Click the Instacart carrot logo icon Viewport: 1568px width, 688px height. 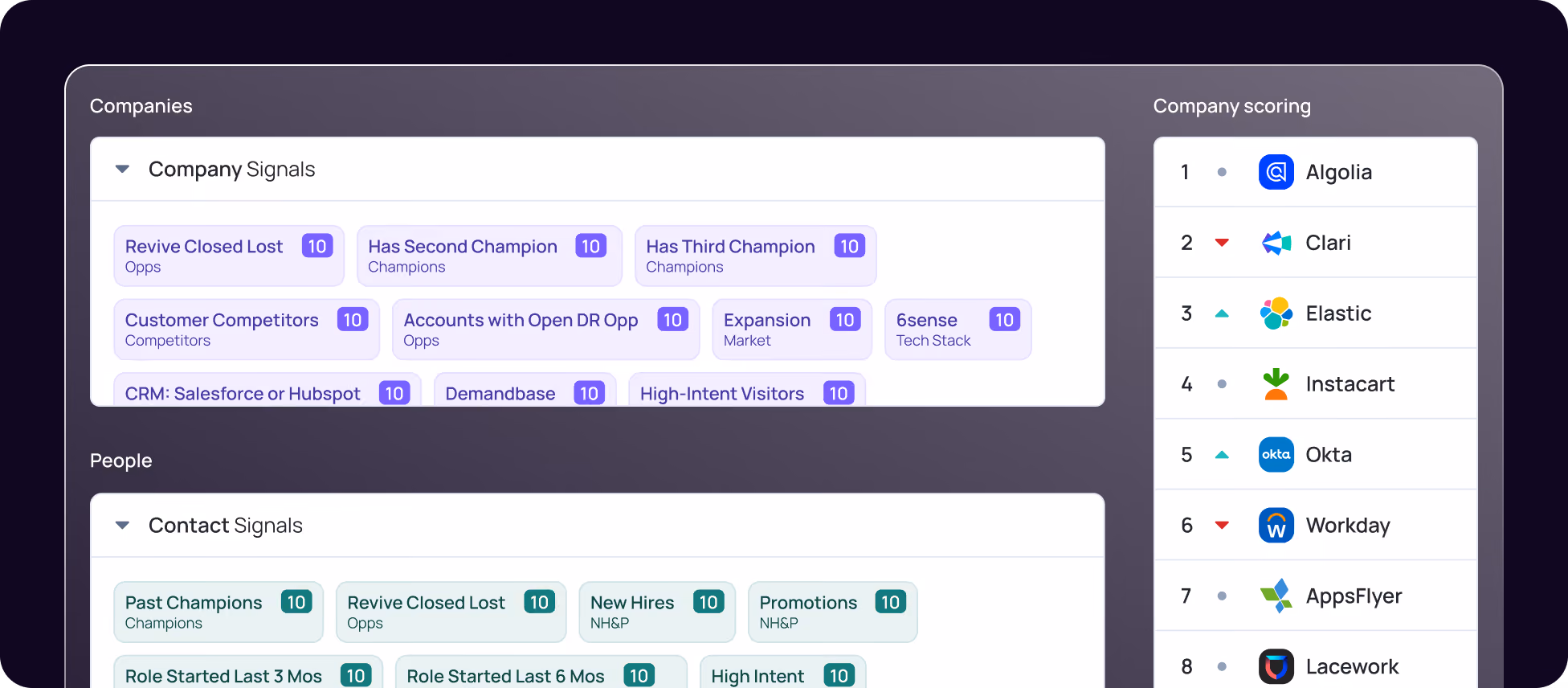1276,384
